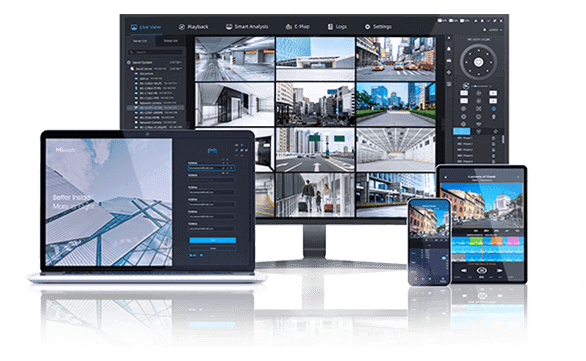Click the PTZ center home button
Image resolution: width=586 pixels, height=361 pixels.
click(478, 62)
